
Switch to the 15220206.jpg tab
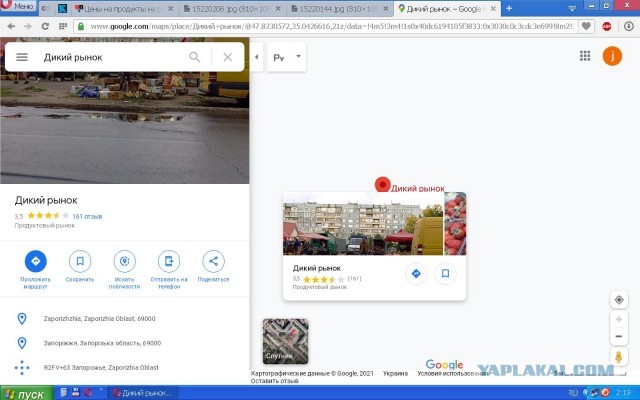tap(233, 9)
